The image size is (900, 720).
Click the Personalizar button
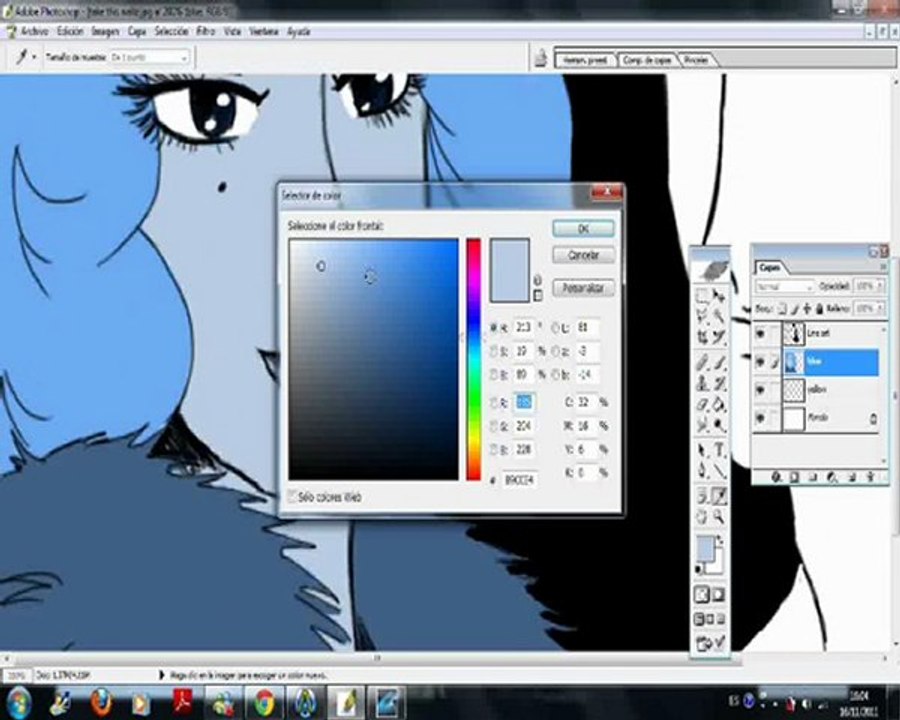click(x=583, y=288)
